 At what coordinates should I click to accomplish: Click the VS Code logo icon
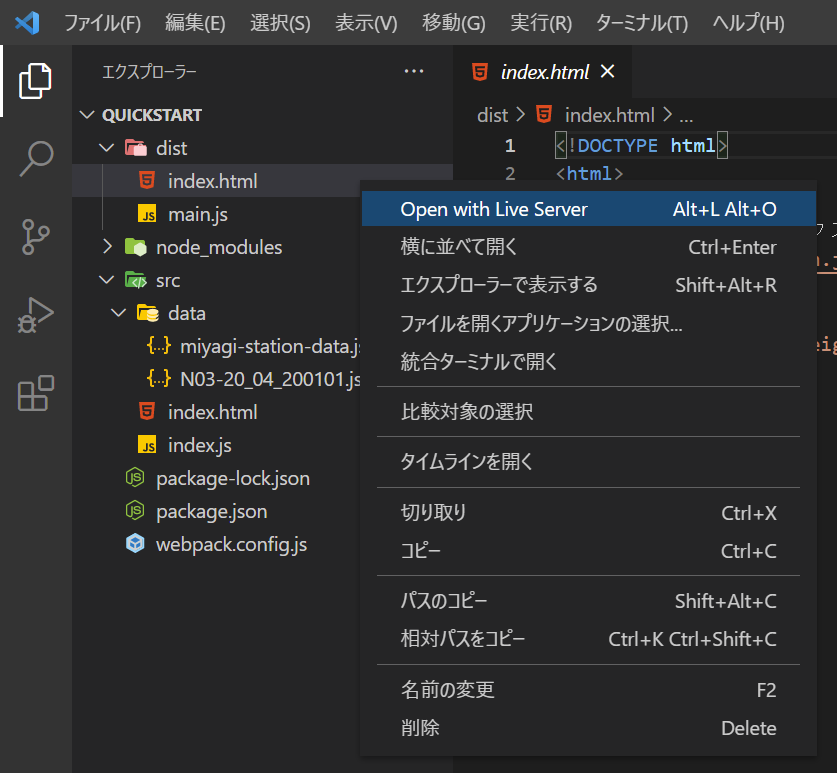click(x=27, y=23)
